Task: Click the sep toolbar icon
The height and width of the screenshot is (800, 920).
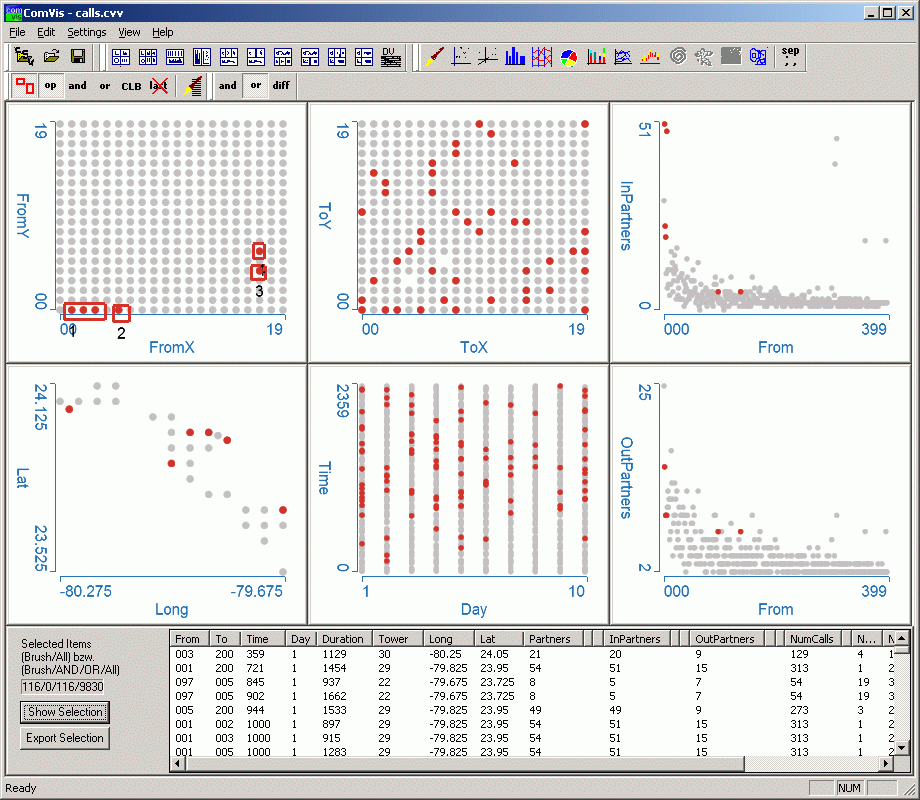Action: [790, 57]
